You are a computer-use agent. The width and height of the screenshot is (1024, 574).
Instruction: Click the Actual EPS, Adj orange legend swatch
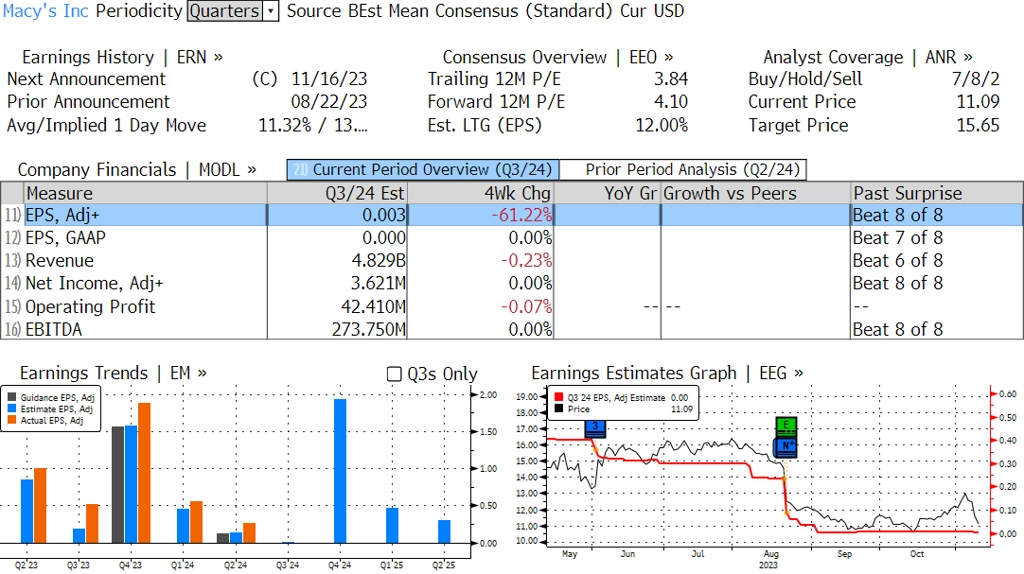(12, 421)
